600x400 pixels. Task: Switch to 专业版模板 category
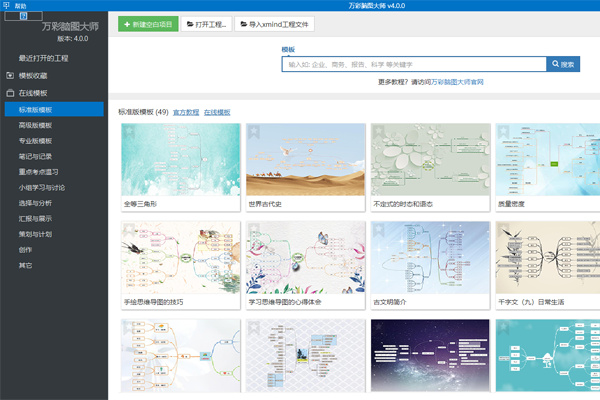tap(35, 141)
